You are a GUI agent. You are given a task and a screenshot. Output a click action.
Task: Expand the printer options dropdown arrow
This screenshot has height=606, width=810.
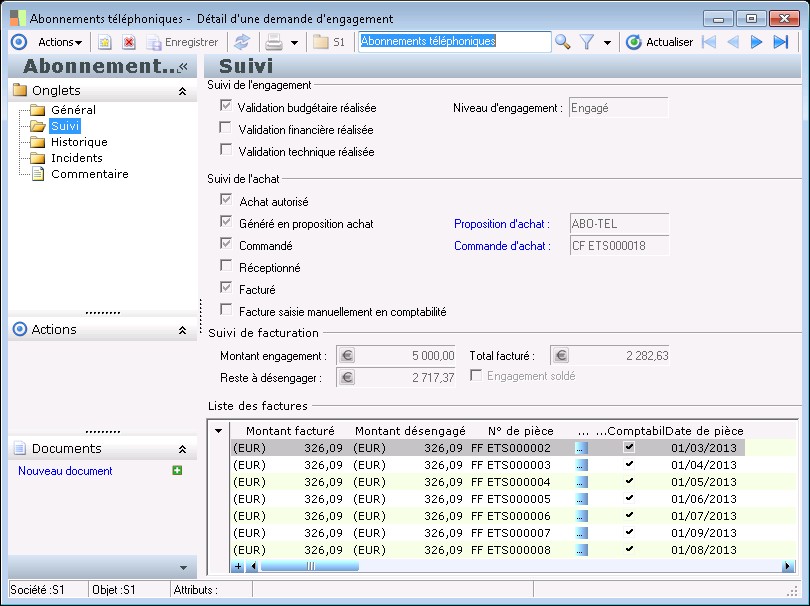[294, 43]
